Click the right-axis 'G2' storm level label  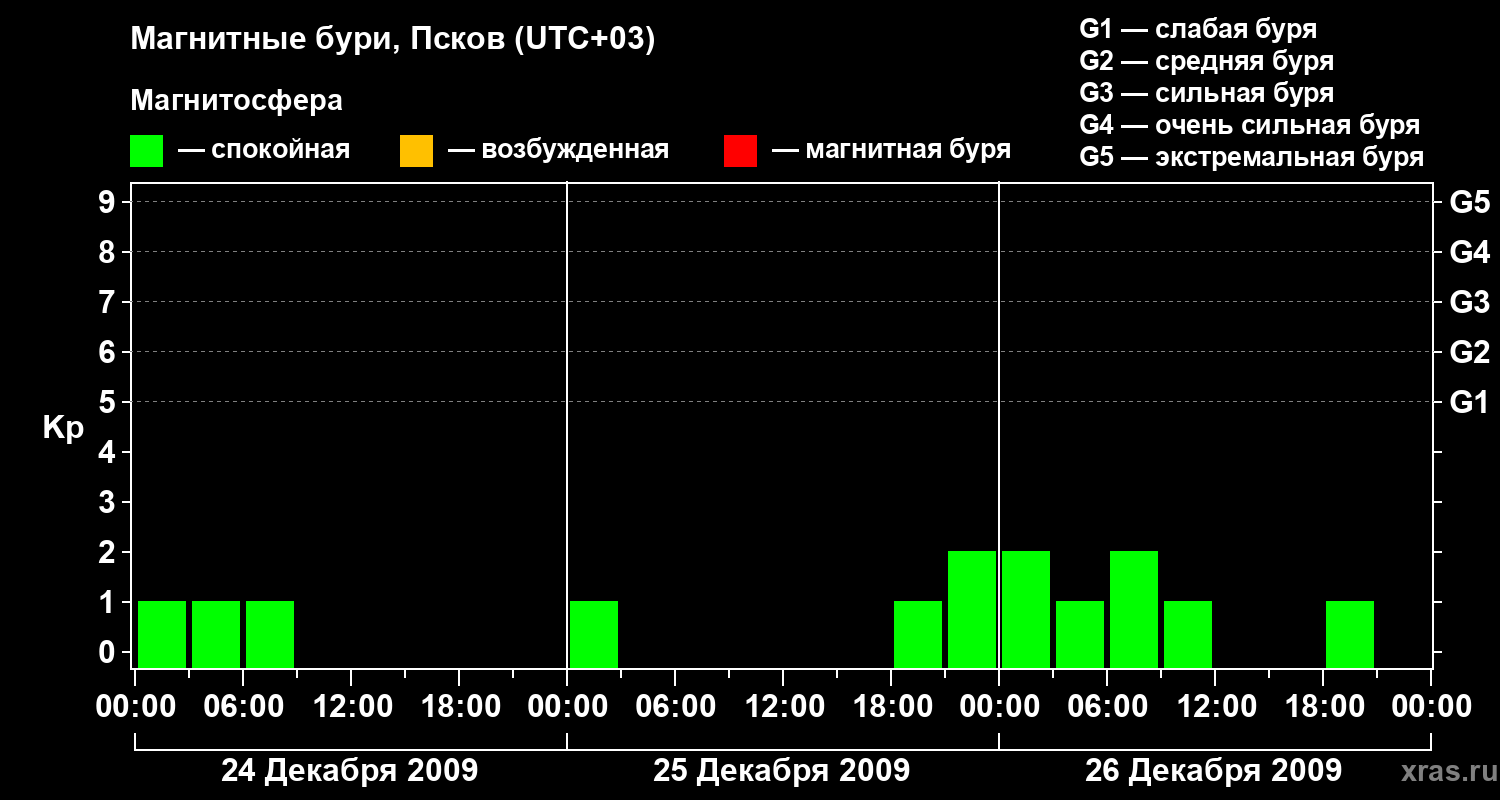[x=1469, y=352]
